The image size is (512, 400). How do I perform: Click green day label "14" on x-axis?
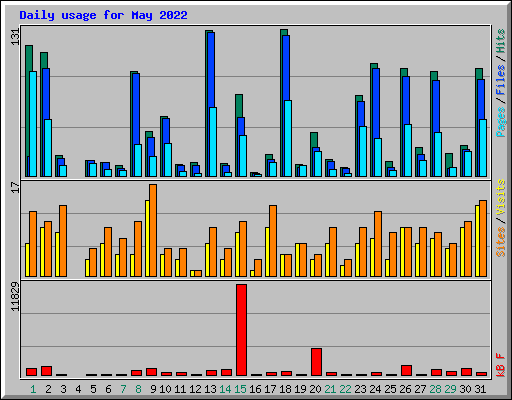click(x=225, y=389)
